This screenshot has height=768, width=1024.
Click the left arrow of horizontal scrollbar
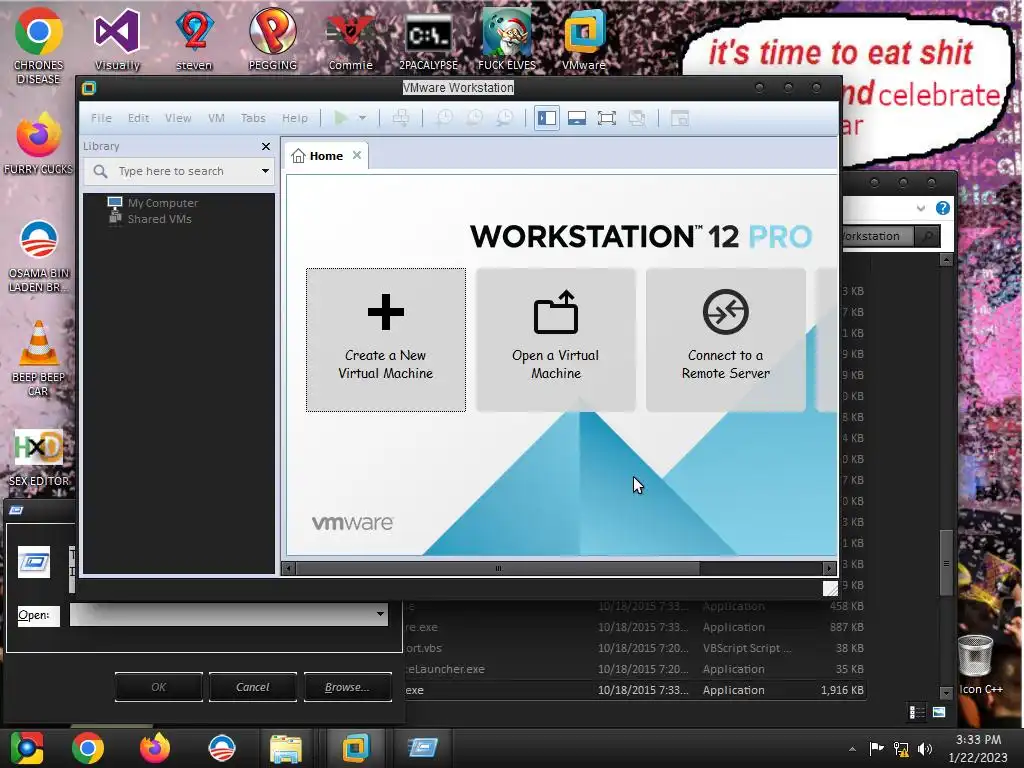pyautogui.click(x=289, y=568)
